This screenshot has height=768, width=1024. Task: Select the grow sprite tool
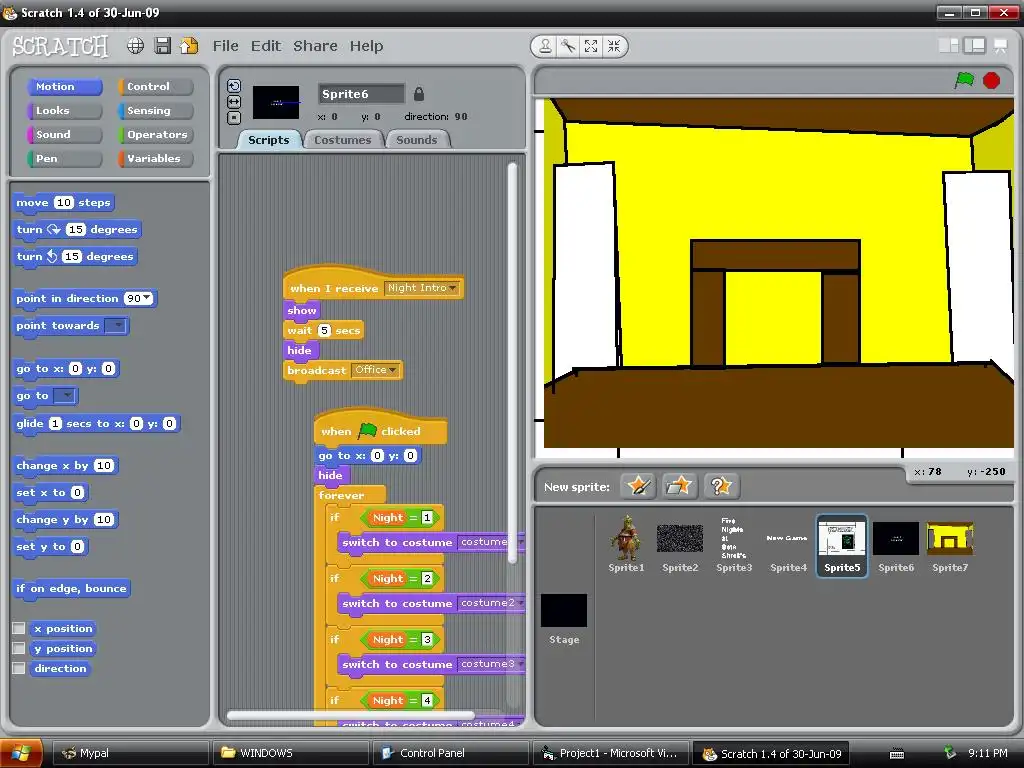click(x=591, y=46)
